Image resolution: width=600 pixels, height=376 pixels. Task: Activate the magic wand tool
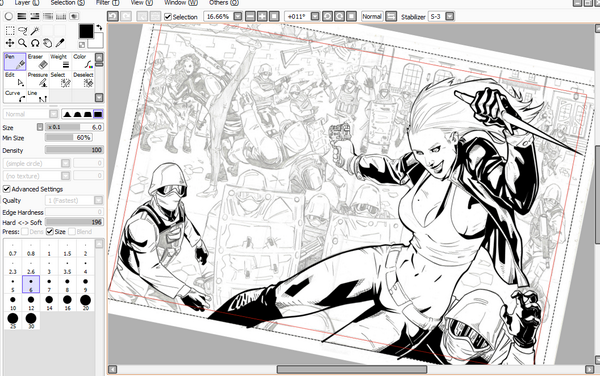click(35, 31)
